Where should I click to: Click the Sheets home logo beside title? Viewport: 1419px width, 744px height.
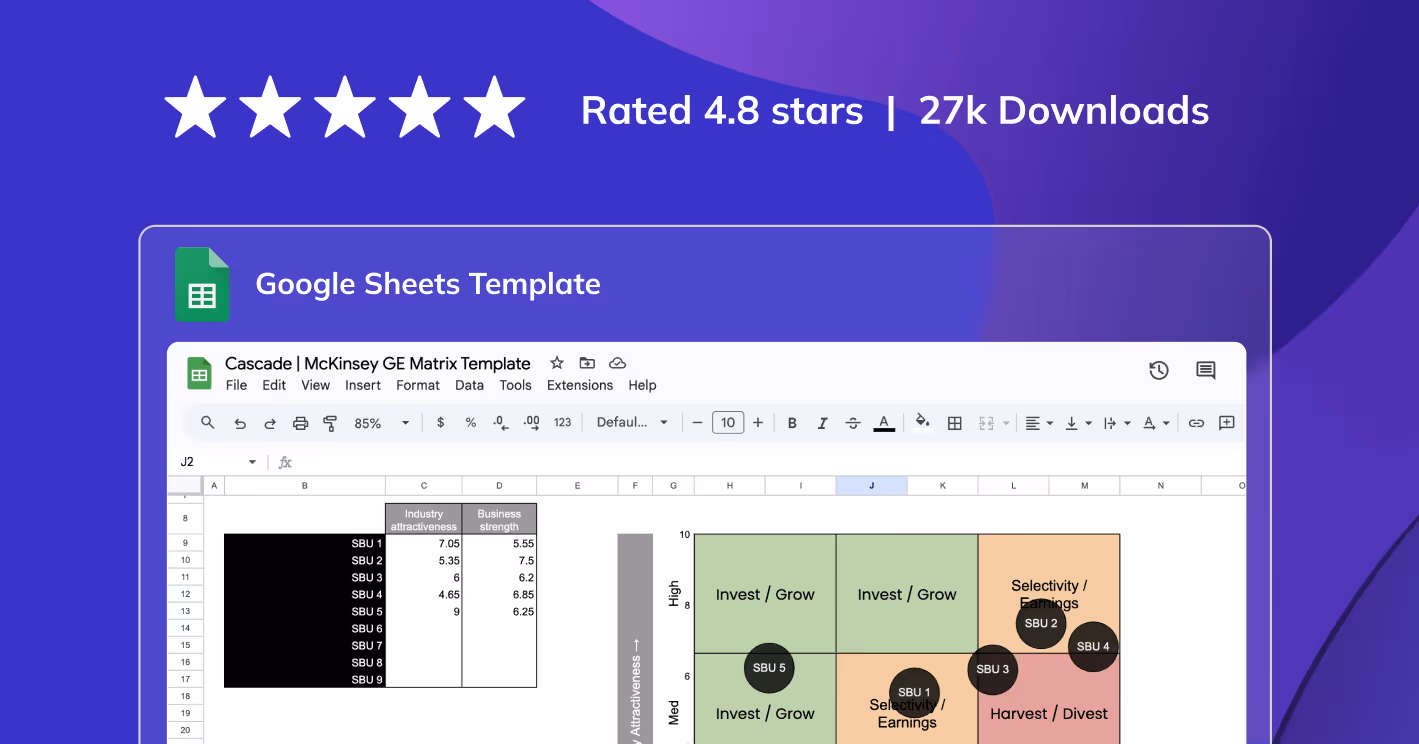[x=199, y=373]
